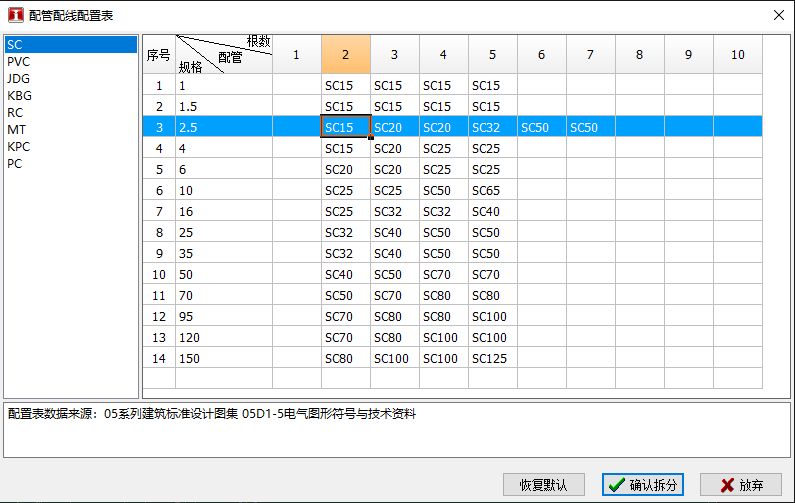
Task: Select RC conduit type
Action: [15, 112]
